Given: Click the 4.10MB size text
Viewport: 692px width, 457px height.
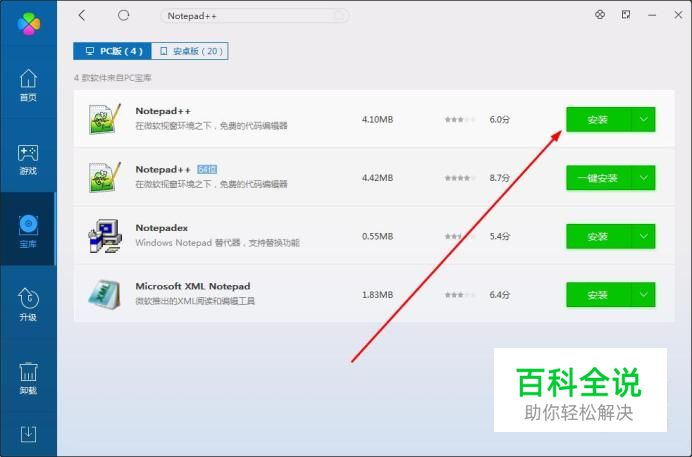Looking at the screenshot, I should (x=377, y=120).
